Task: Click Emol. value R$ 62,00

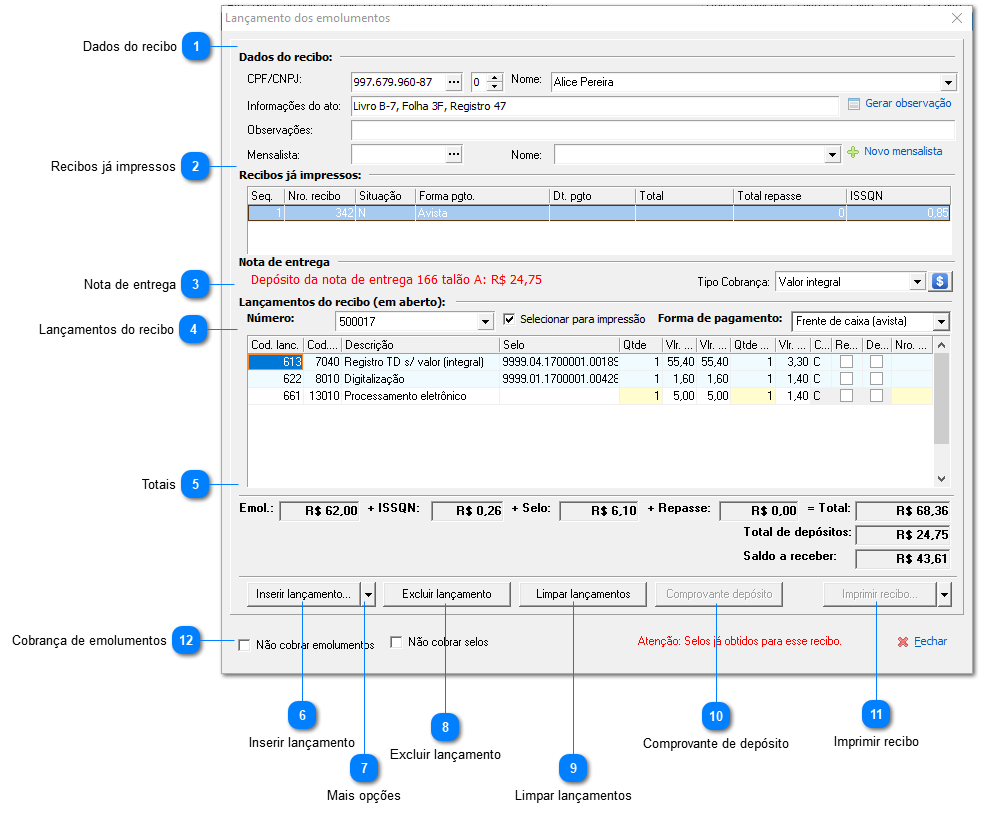Action: tap(319, 511)
